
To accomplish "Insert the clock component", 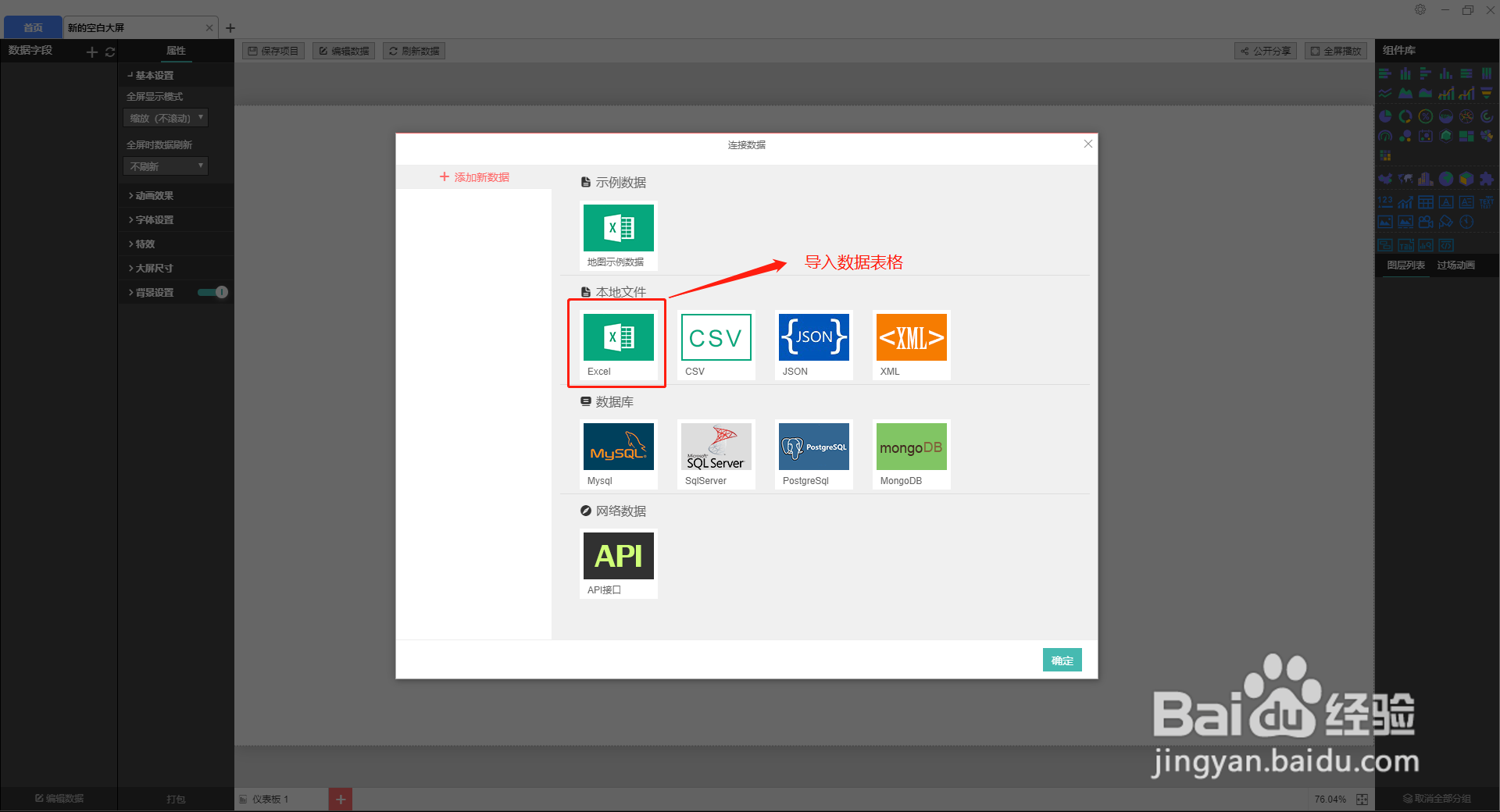I will coord(1466,222).
